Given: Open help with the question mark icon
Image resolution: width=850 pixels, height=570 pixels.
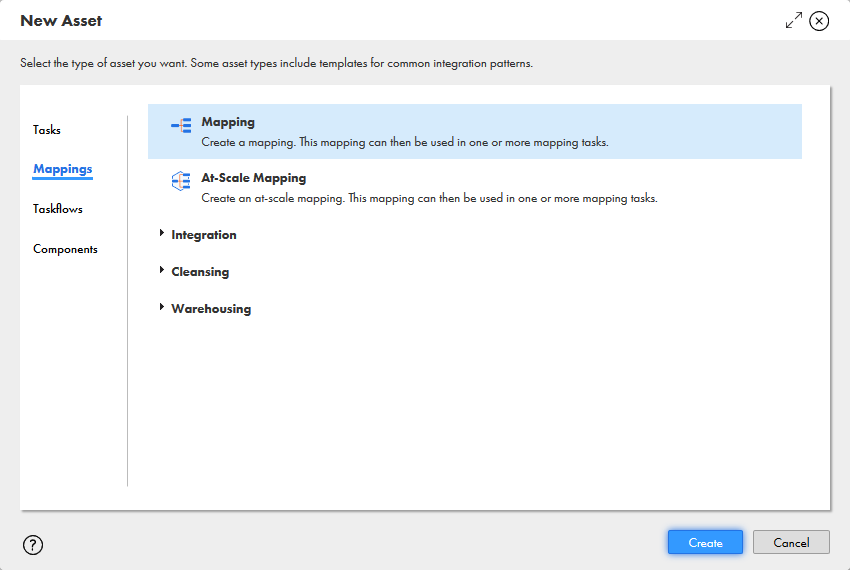Looking at the screenshot, I should point(33,545).
